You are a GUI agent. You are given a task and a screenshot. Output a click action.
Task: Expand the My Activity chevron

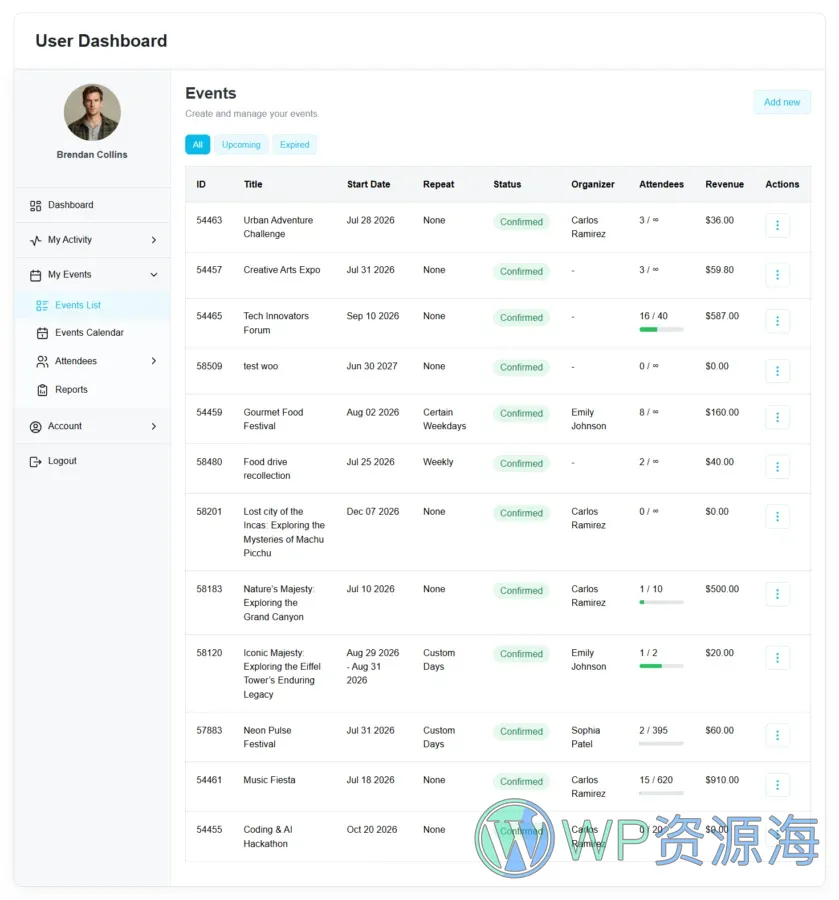coord(154,240)
